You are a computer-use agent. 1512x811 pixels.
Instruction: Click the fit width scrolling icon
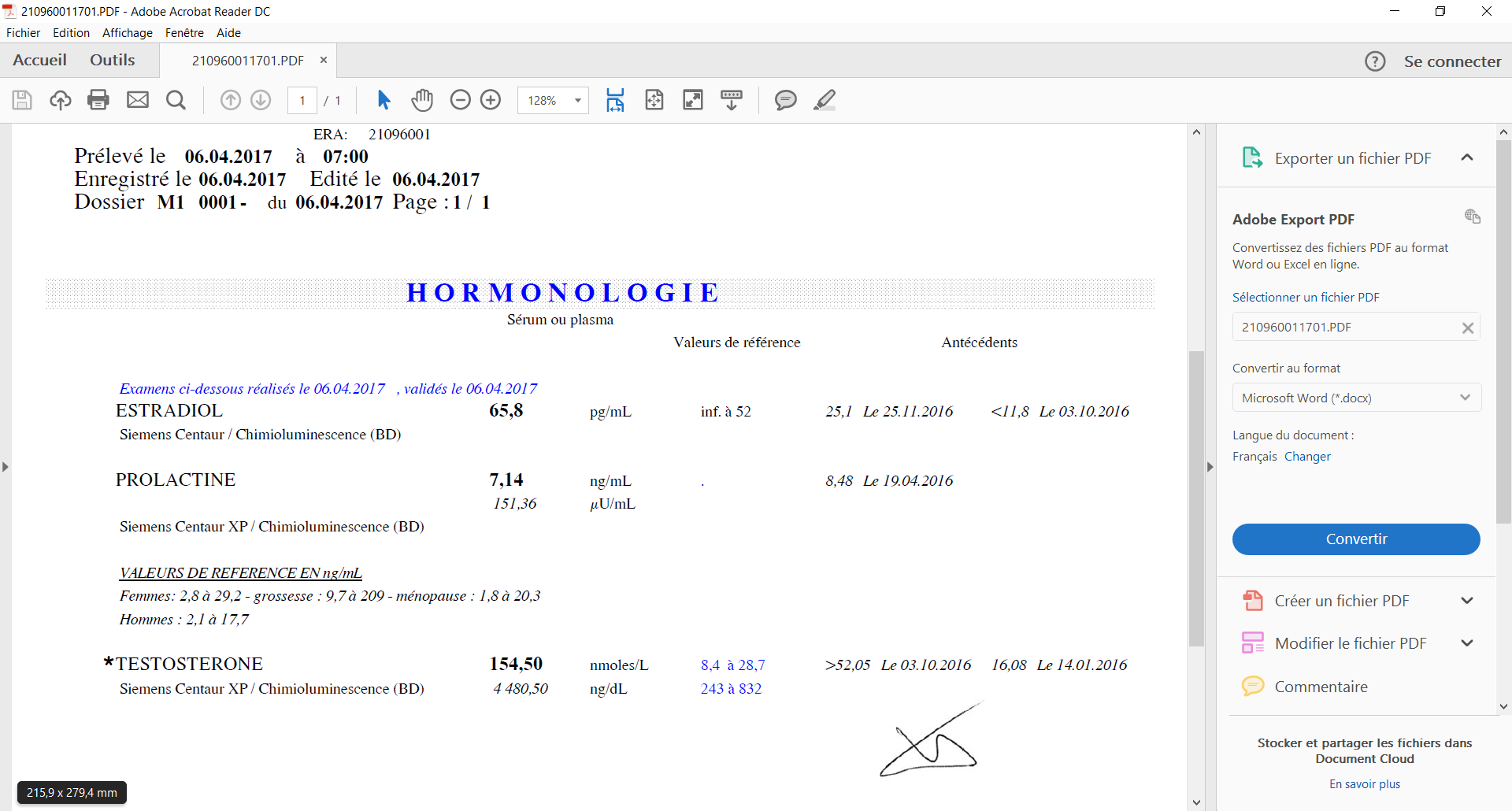pyautogui.click(x=615, y=100)
